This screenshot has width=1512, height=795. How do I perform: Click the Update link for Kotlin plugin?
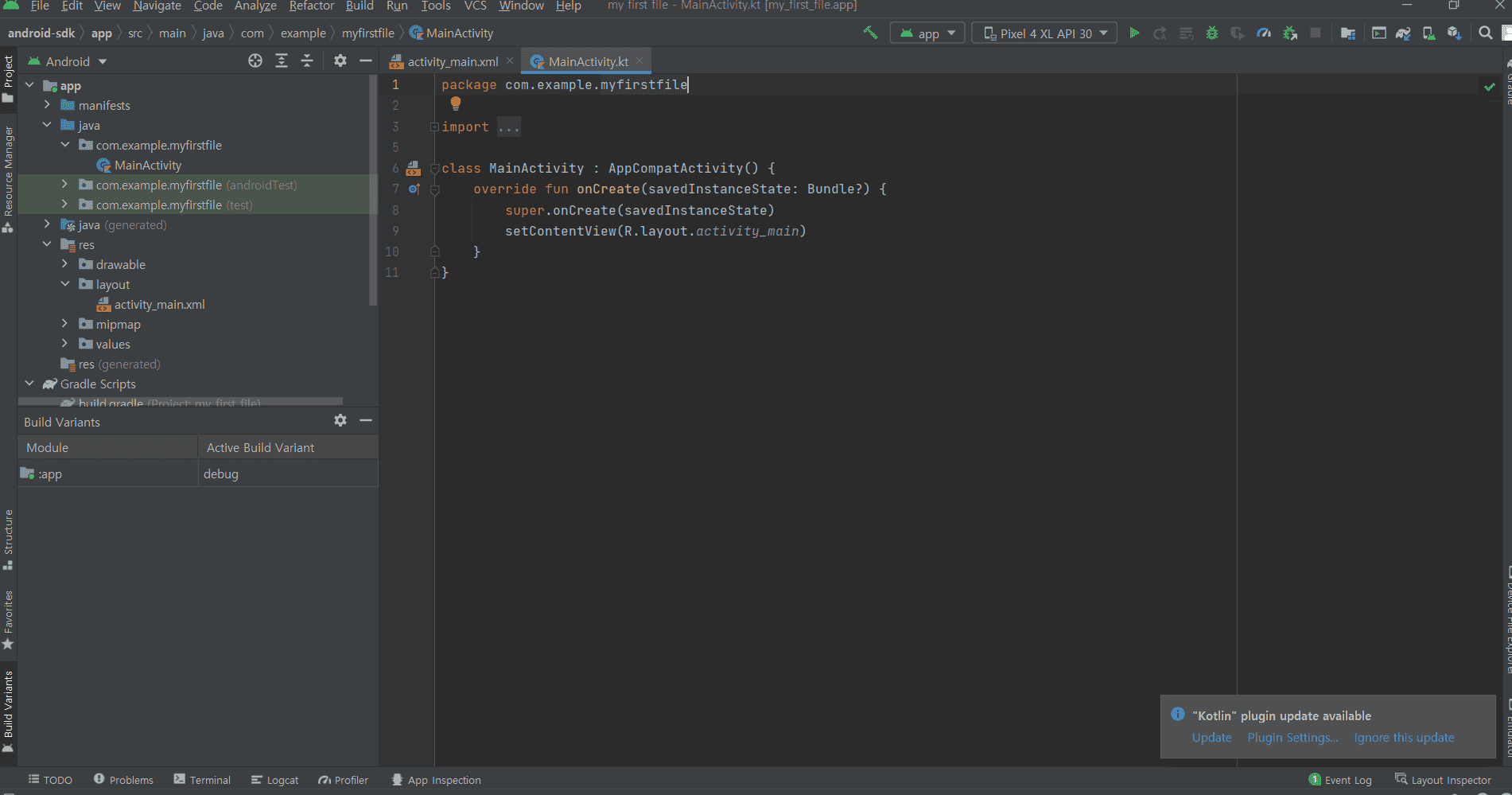click(1211, 738)
